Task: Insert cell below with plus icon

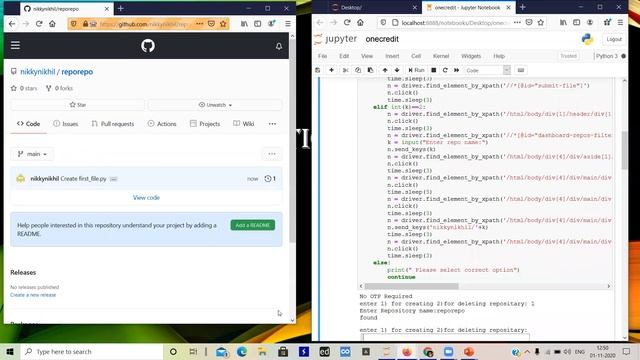Action: click(x=331, y=70)
